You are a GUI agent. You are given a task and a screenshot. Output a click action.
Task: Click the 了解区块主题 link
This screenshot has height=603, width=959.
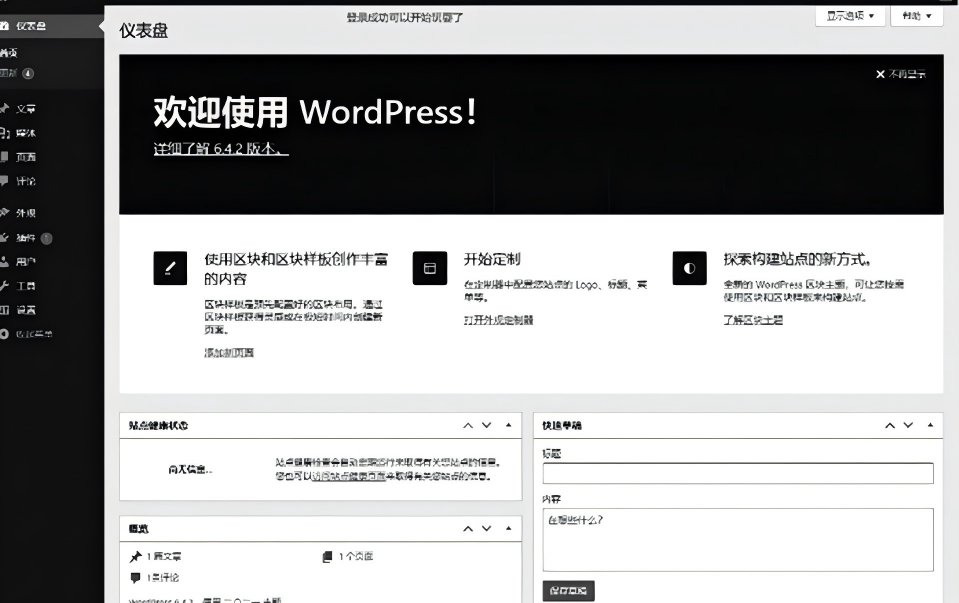point(753,320)
